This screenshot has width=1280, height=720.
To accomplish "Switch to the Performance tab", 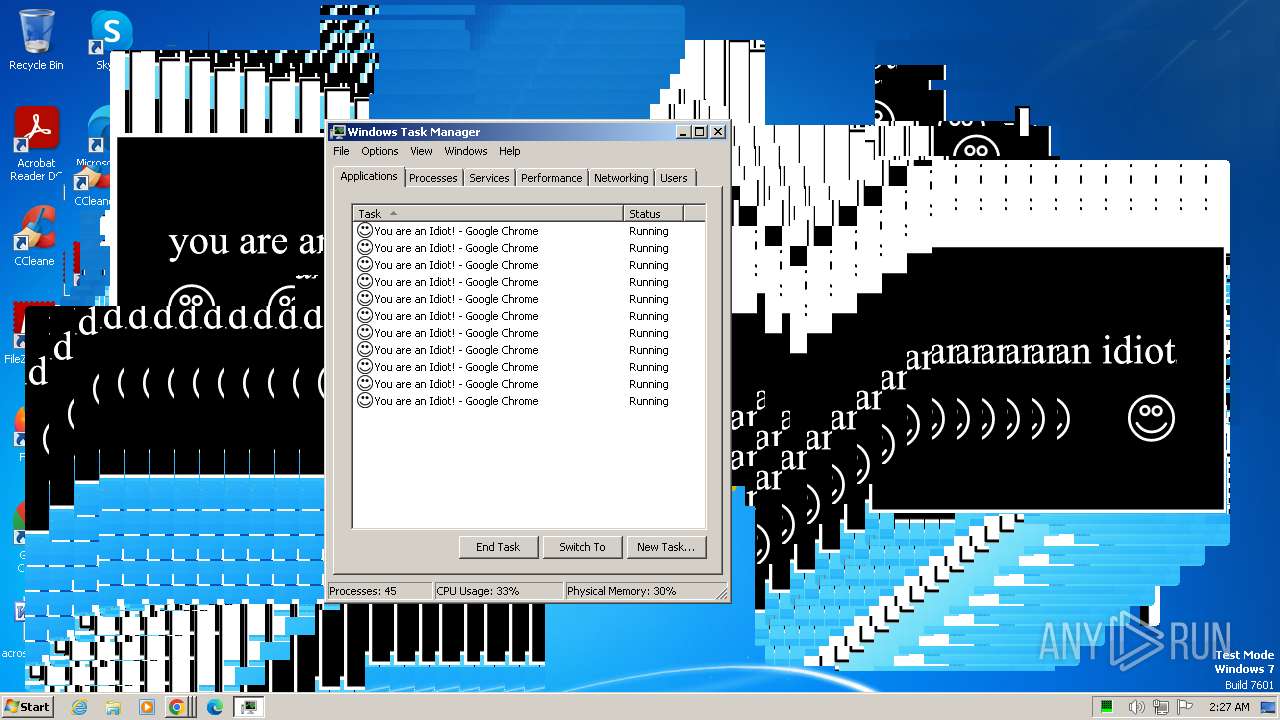I will click(x=551, y=178).
